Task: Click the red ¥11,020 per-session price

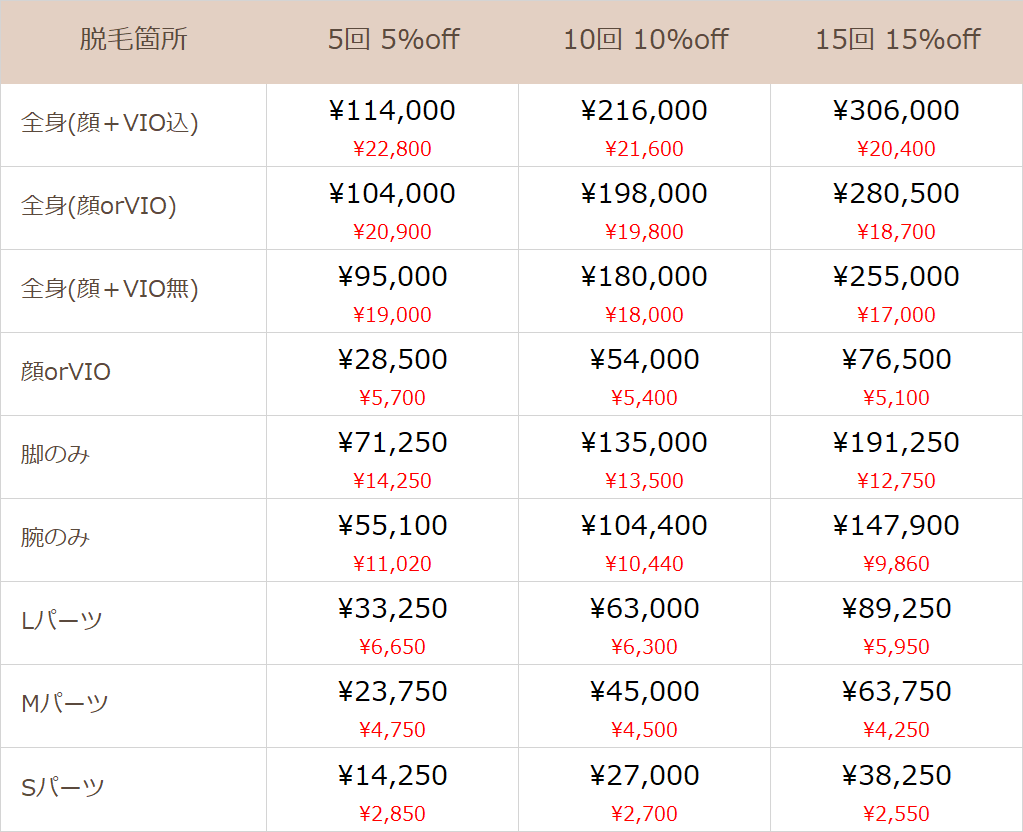Action: pyautogui.click(x=392, y=563)
